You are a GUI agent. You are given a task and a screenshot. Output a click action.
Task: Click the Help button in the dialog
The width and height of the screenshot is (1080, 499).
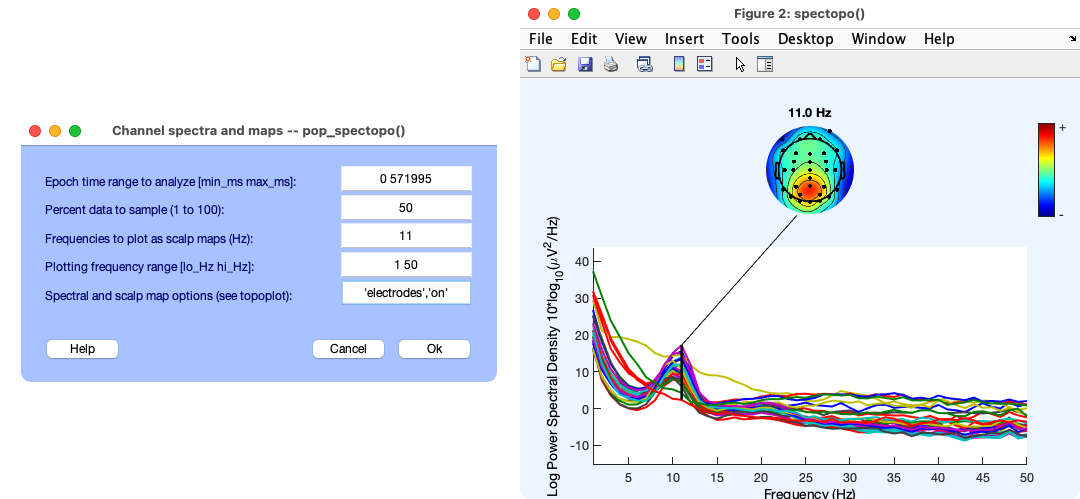[x=82, y=349]
